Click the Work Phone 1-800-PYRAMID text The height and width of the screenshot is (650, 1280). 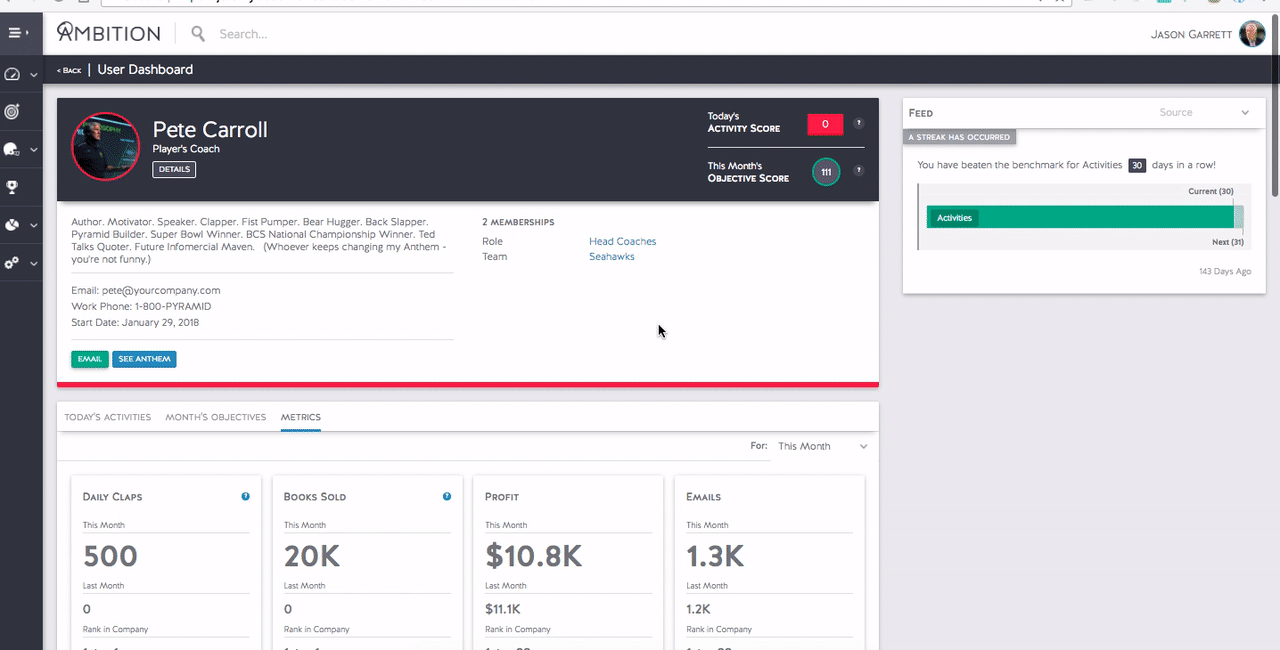[141, 307]
